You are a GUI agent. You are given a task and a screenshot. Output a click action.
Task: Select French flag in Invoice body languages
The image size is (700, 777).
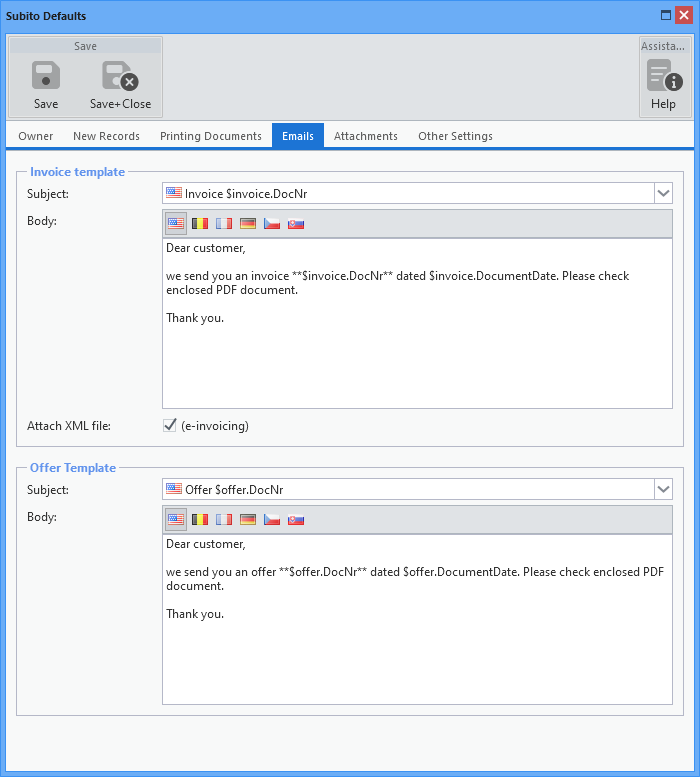224,223
